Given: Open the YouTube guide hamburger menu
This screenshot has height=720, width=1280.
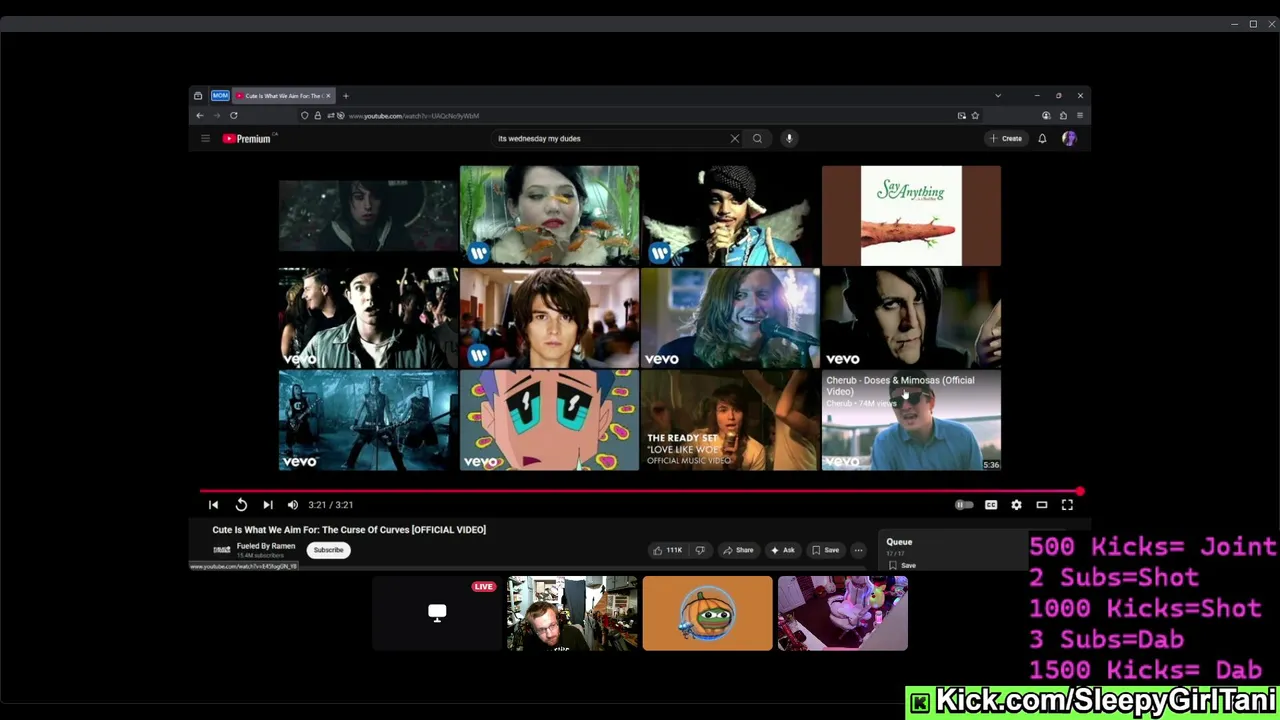Looking at the screenshot, I should tap(205, 139).
